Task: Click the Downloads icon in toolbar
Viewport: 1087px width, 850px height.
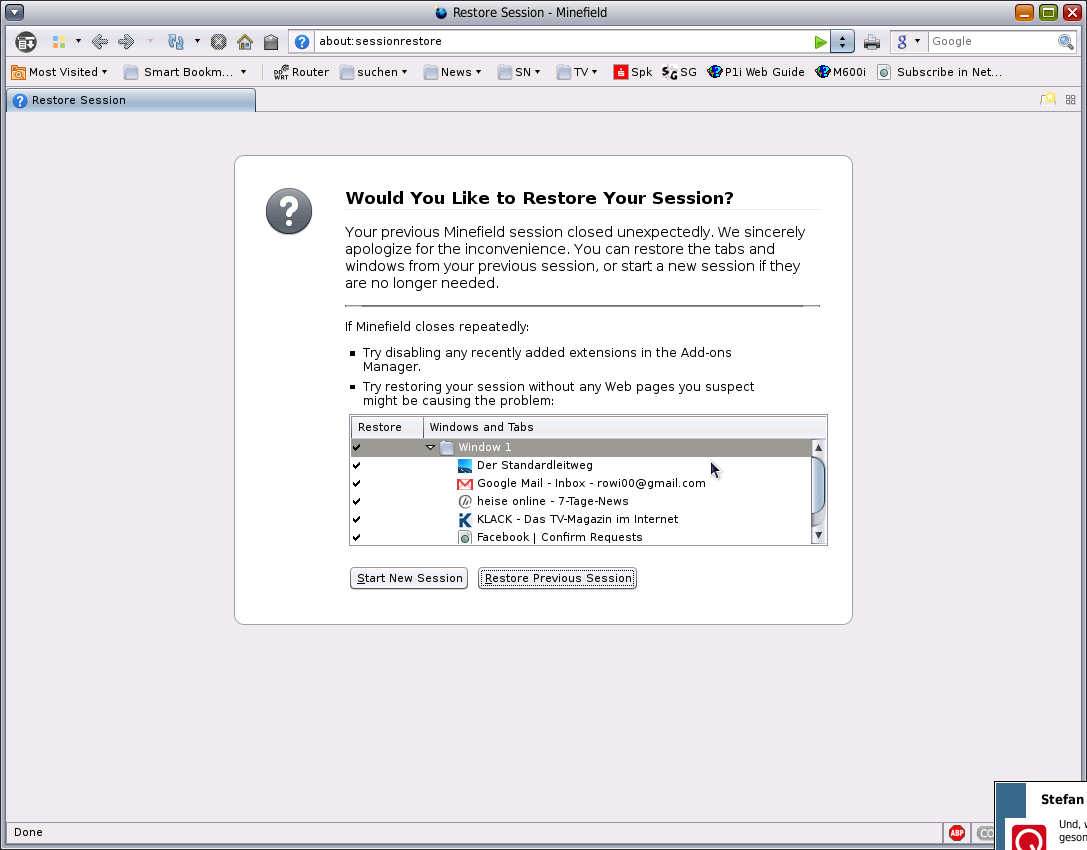Action: pos(26,42)
